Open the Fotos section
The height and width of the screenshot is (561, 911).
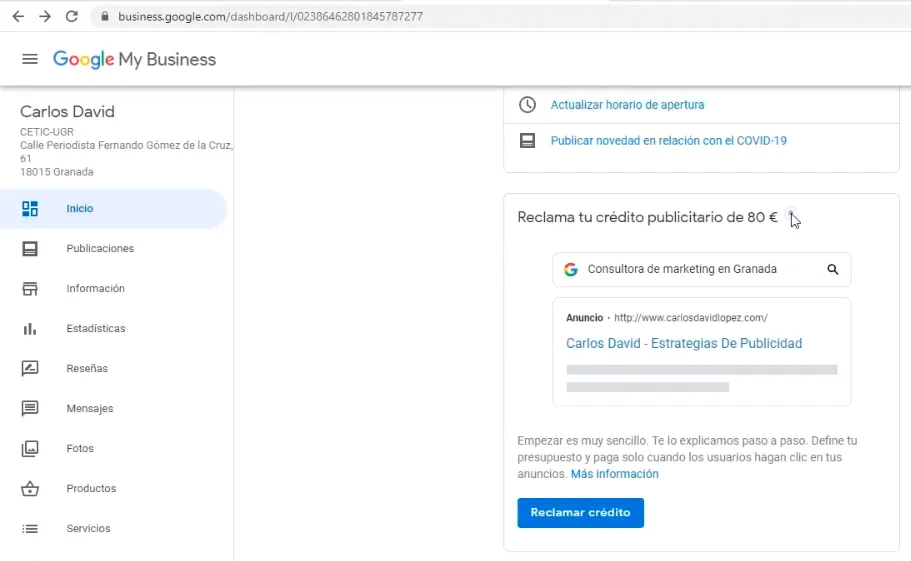point(80,448)
